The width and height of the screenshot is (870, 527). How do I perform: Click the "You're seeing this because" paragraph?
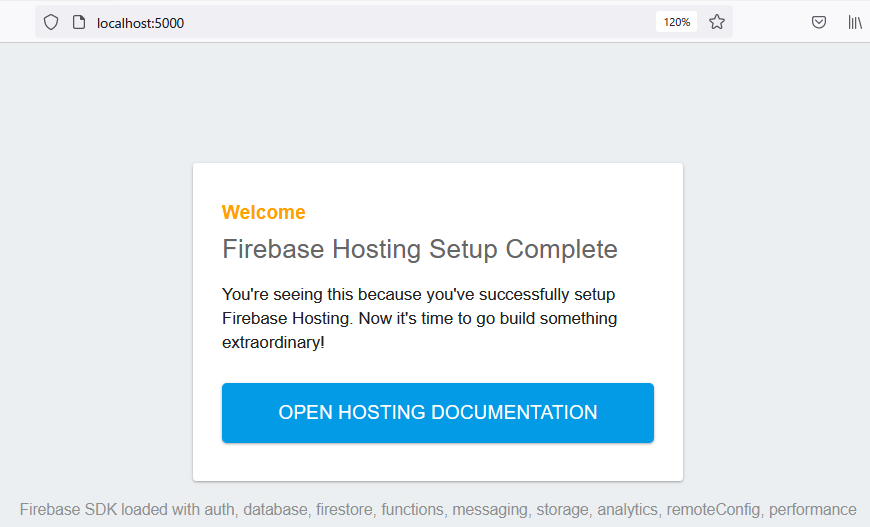click(419, 295)
